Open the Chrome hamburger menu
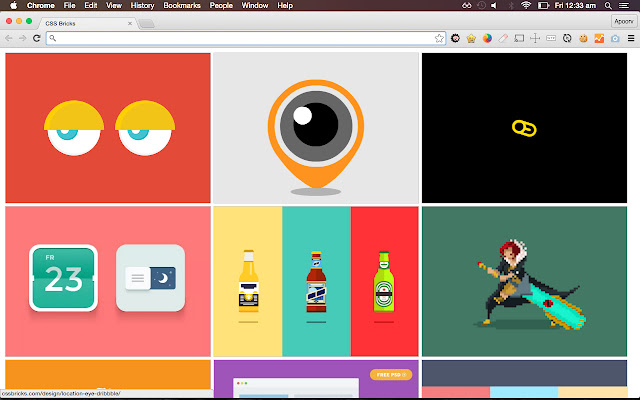640x400 pixels. 630,38
